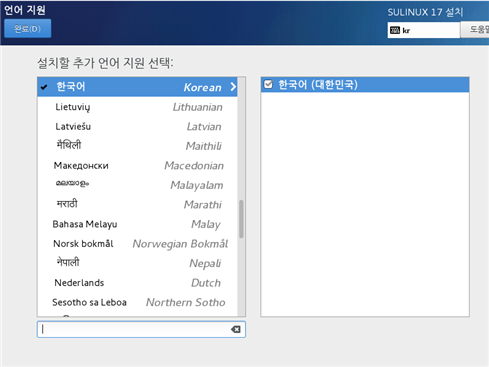Click the Korean row chevron arrow
The height and width of the screenshot is (367, 489).
233,87
